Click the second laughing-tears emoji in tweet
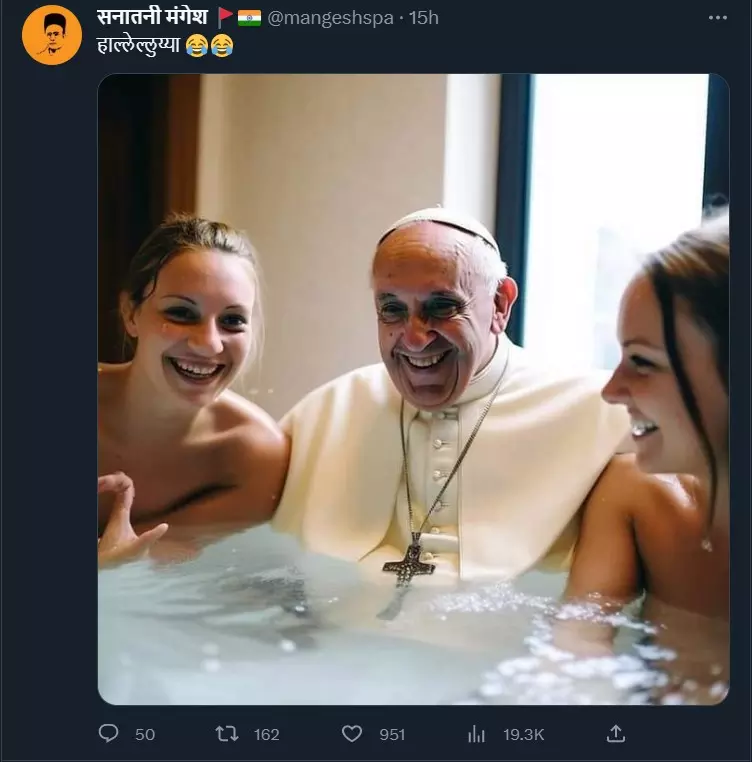The width and height of the screenshot is (752, 762). click(x=222, y=46)
